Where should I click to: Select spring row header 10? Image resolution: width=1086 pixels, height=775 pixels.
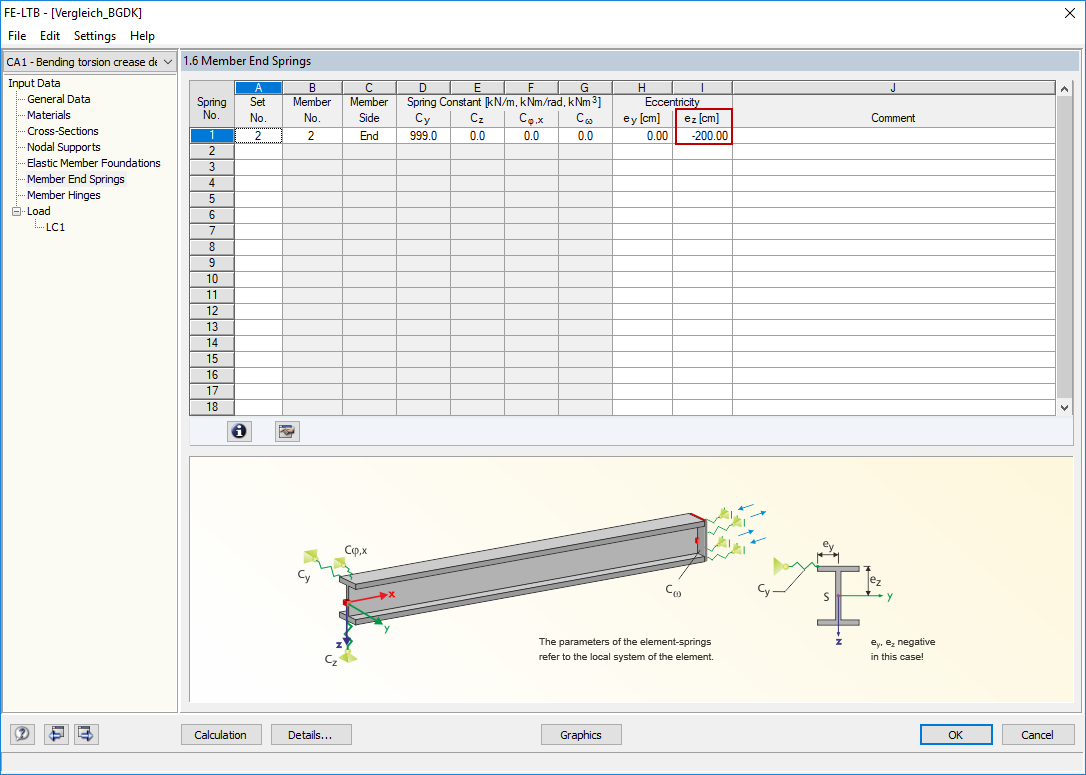212,278
